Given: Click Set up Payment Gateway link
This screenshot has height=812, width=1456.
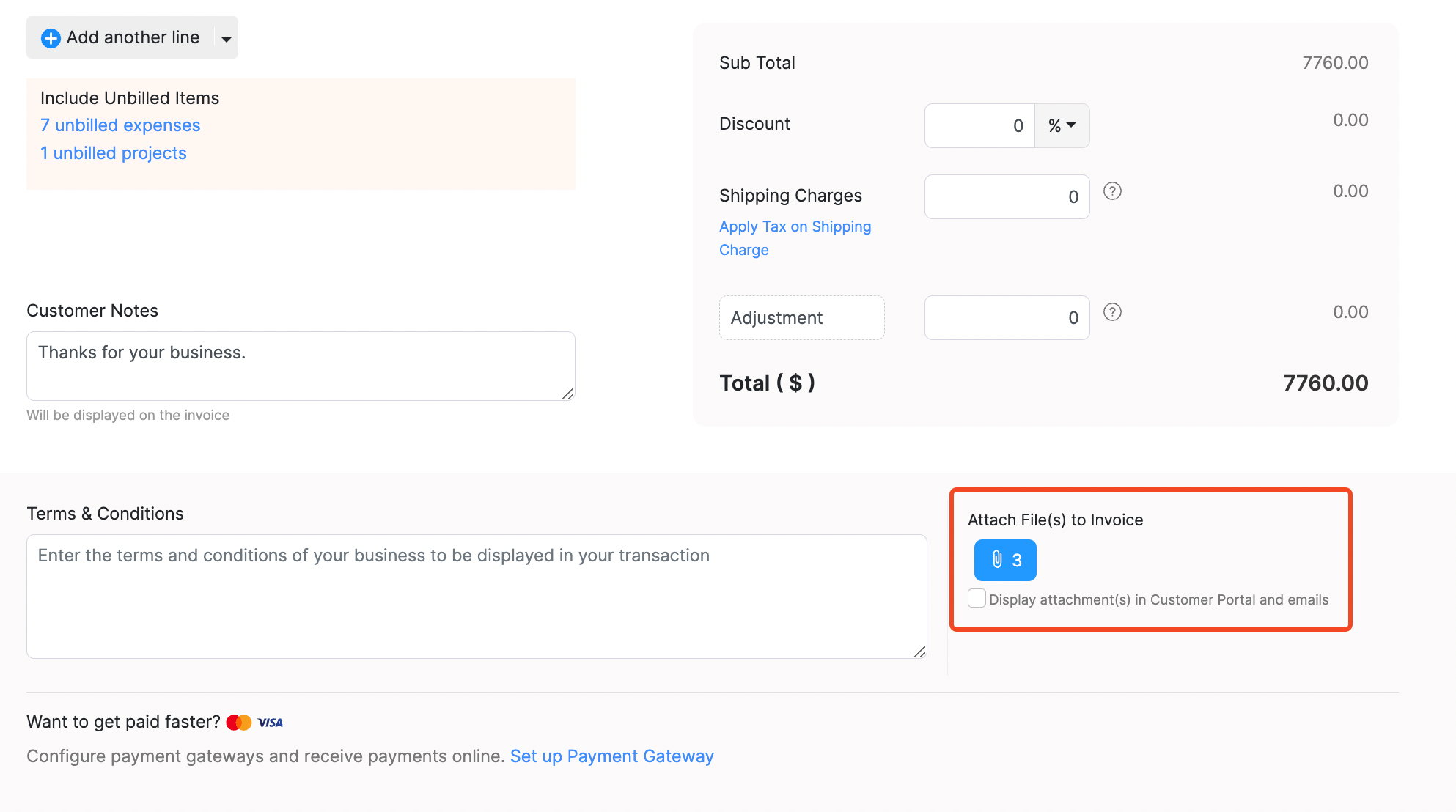Looking at the screenshot, I should click(611, 756).
